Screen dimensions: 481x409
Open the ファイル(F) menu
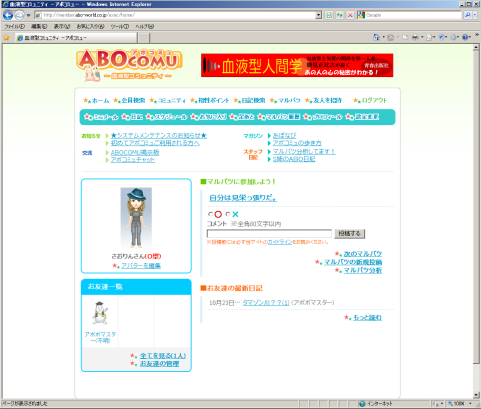tap(14, 26)
